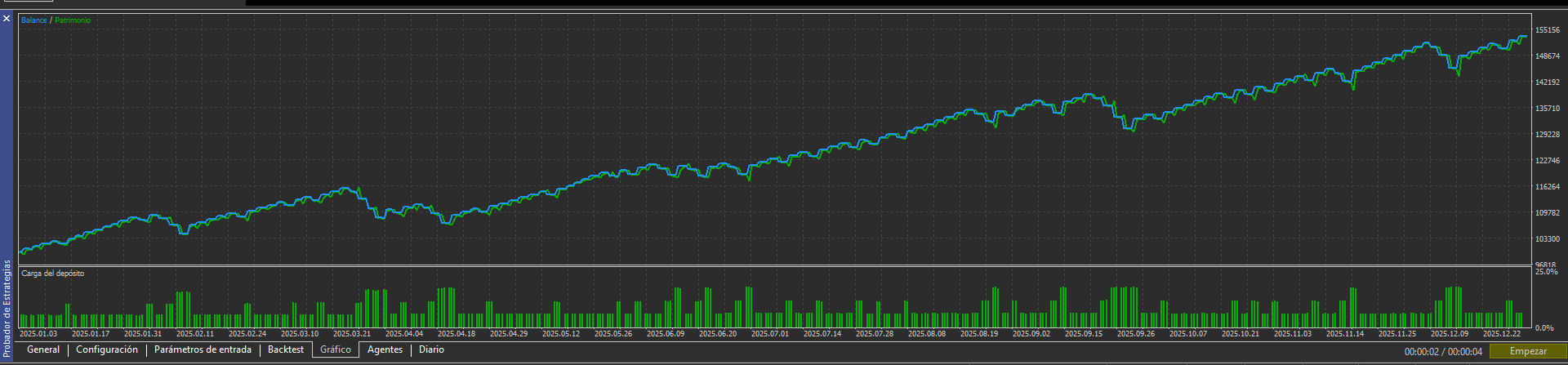Click the 2025.09.02 date label
Image resolution: width=1568 pixels, height=365 pixels.
[x=1031, y=334]
